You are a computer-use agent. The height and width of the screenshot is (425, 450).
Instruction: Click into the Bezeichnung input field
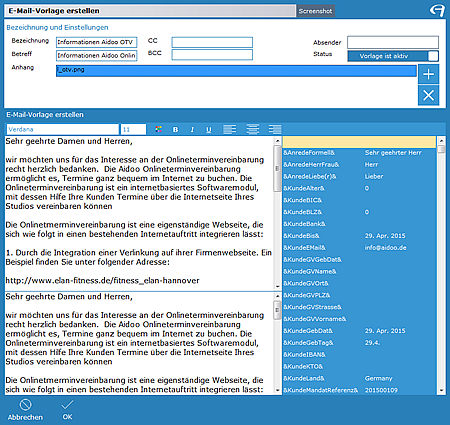coord(97,42)
